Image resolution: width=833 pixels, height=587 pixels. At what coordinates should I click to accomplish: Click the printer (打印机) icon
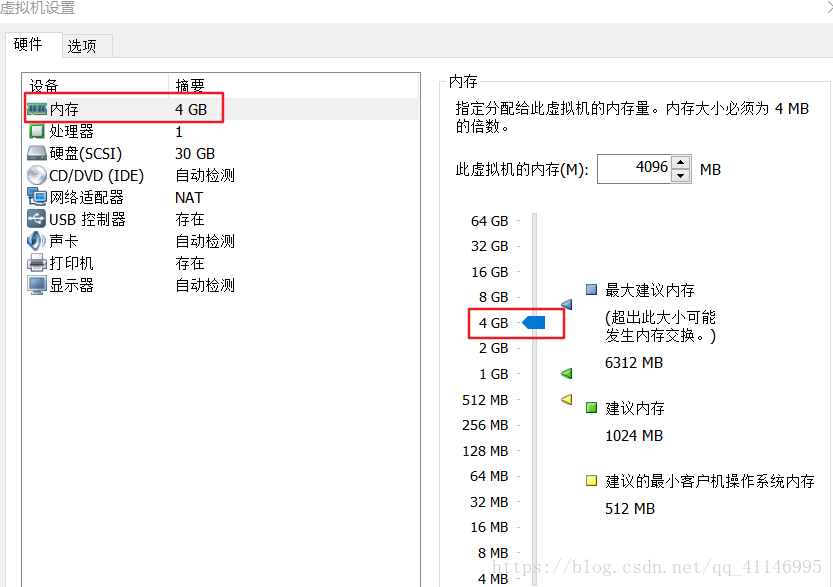37,263
